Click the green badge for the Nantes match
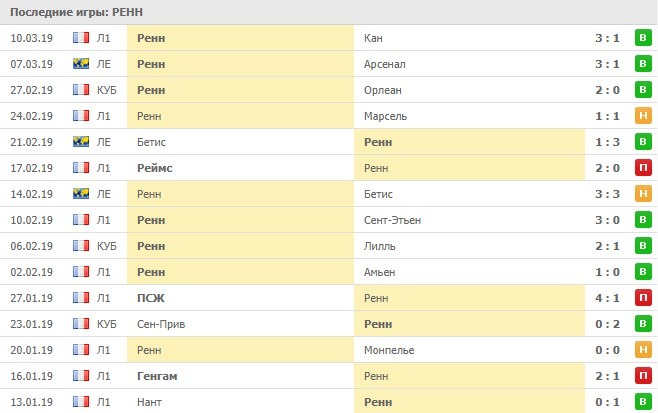This screenshot has width=658, height=413. pyautogui.click(x=645, y=402)
